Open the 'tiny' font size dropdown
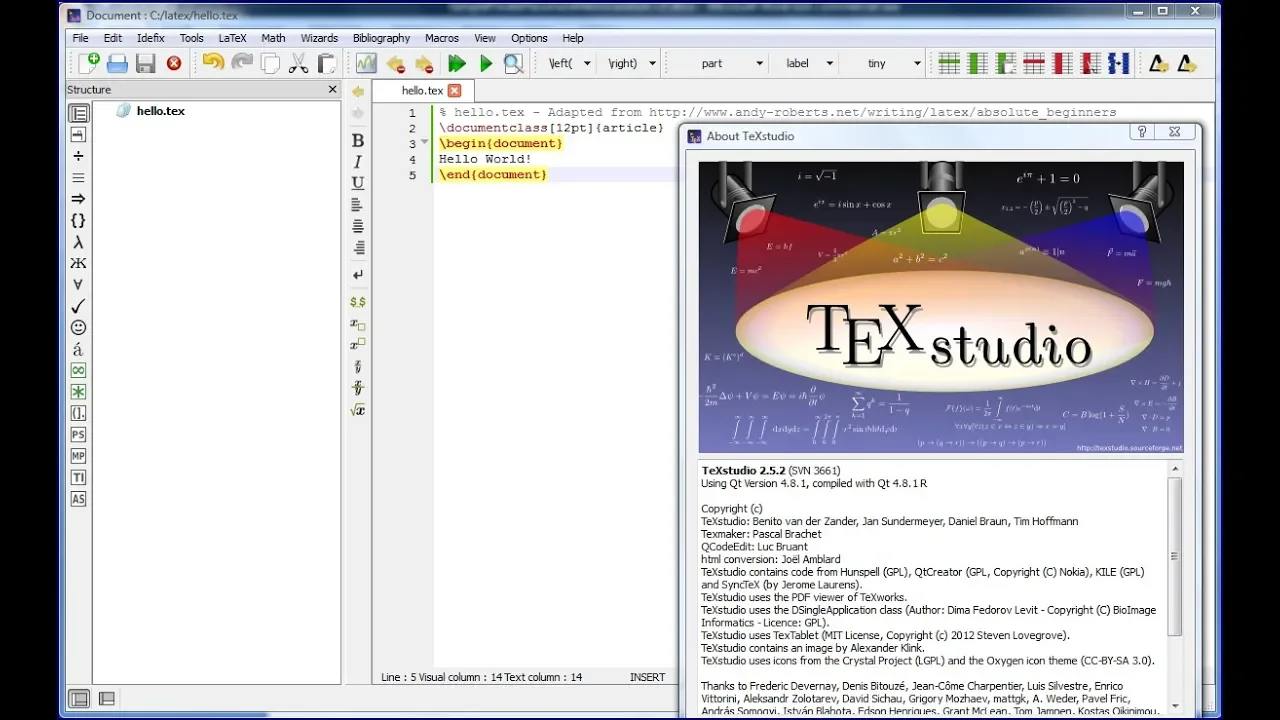 [917, 63]
